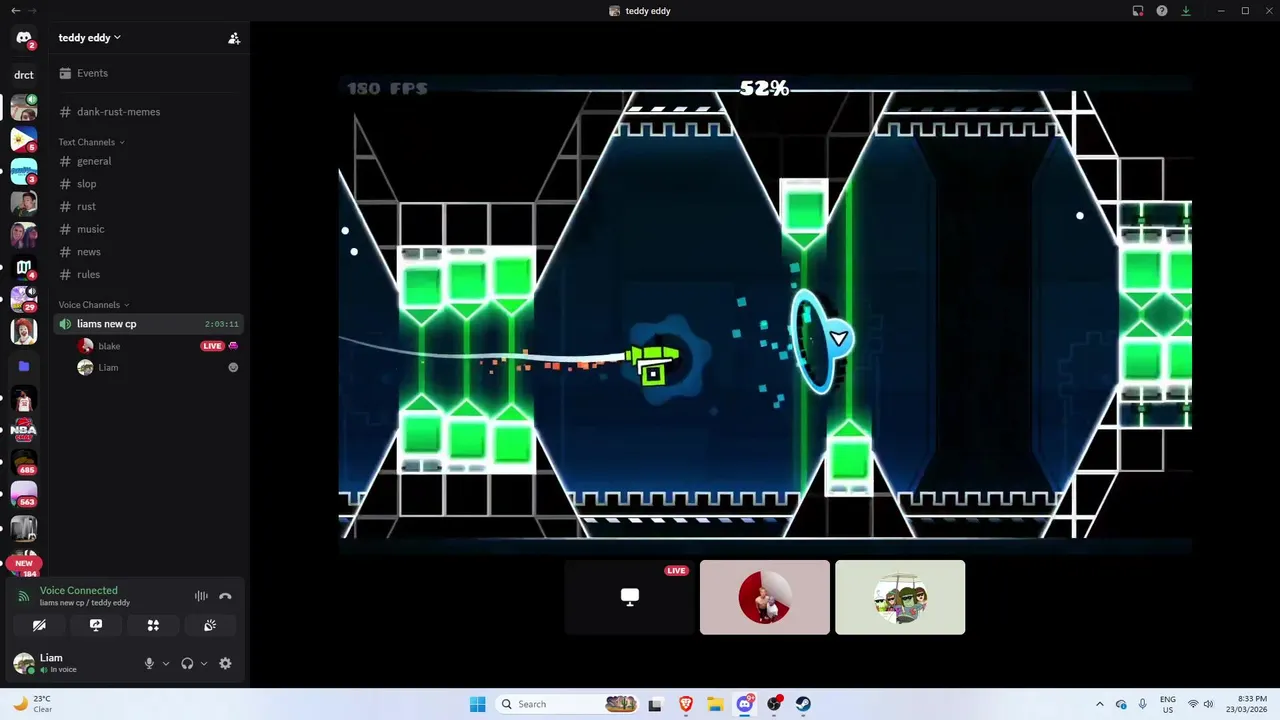Open the Philippine flag server icon
1280x720 pixels.
pos(24,139)
